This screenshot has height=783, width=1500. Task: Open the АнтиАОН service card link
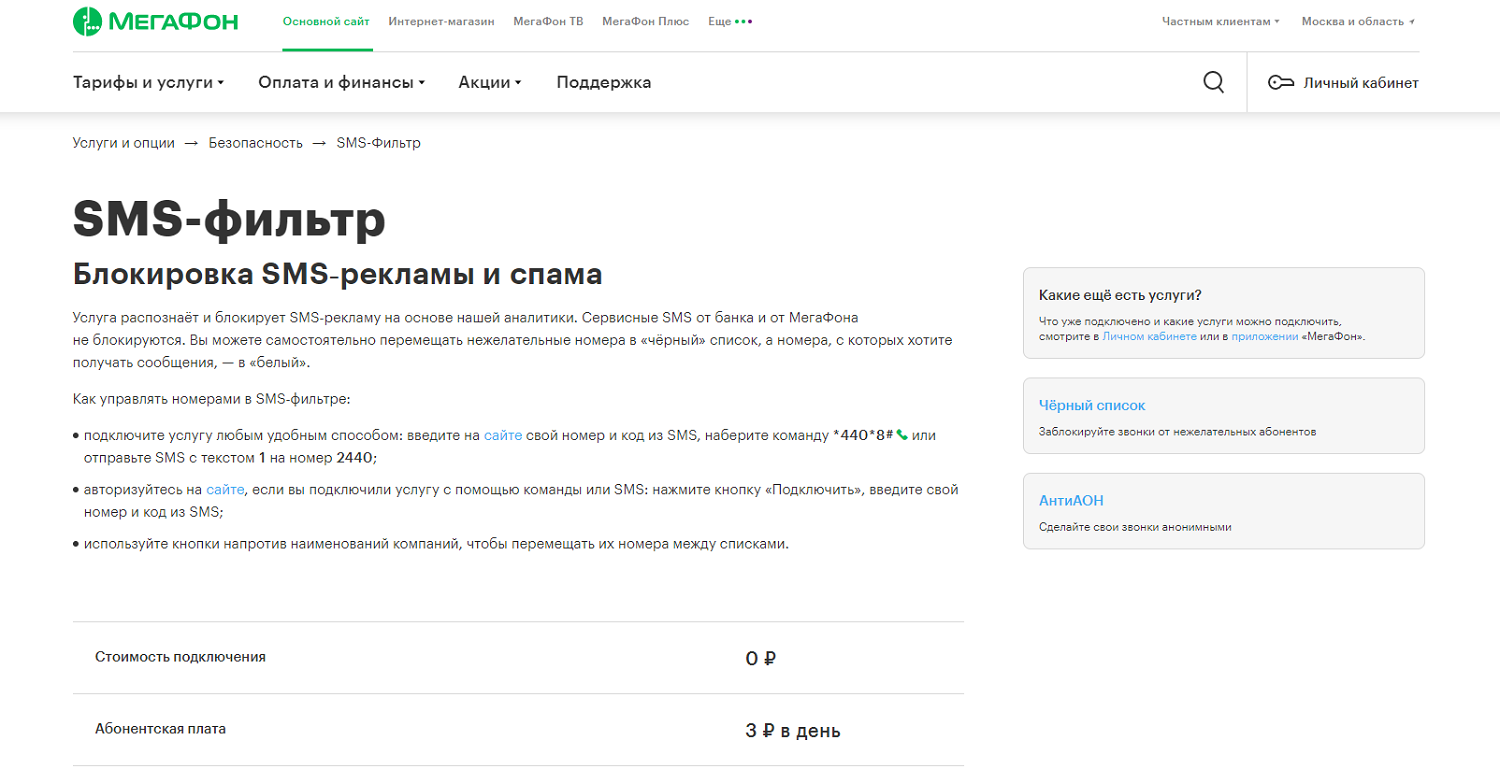coord(1071,500)
